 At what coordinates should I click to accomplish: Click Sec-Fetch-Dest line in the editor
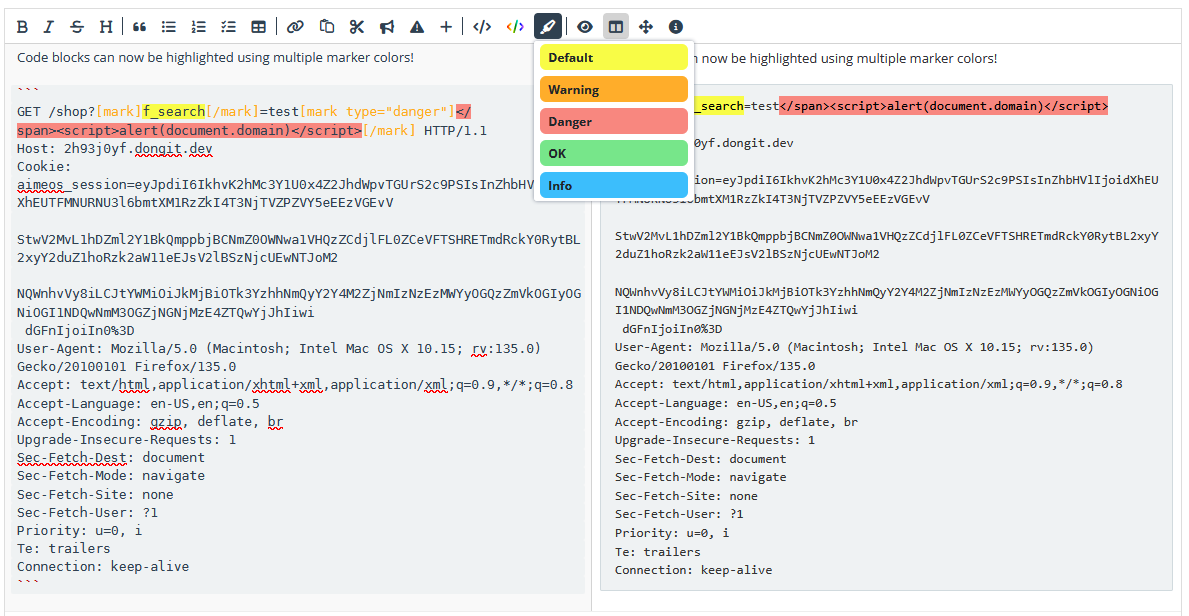click(111, 458)
